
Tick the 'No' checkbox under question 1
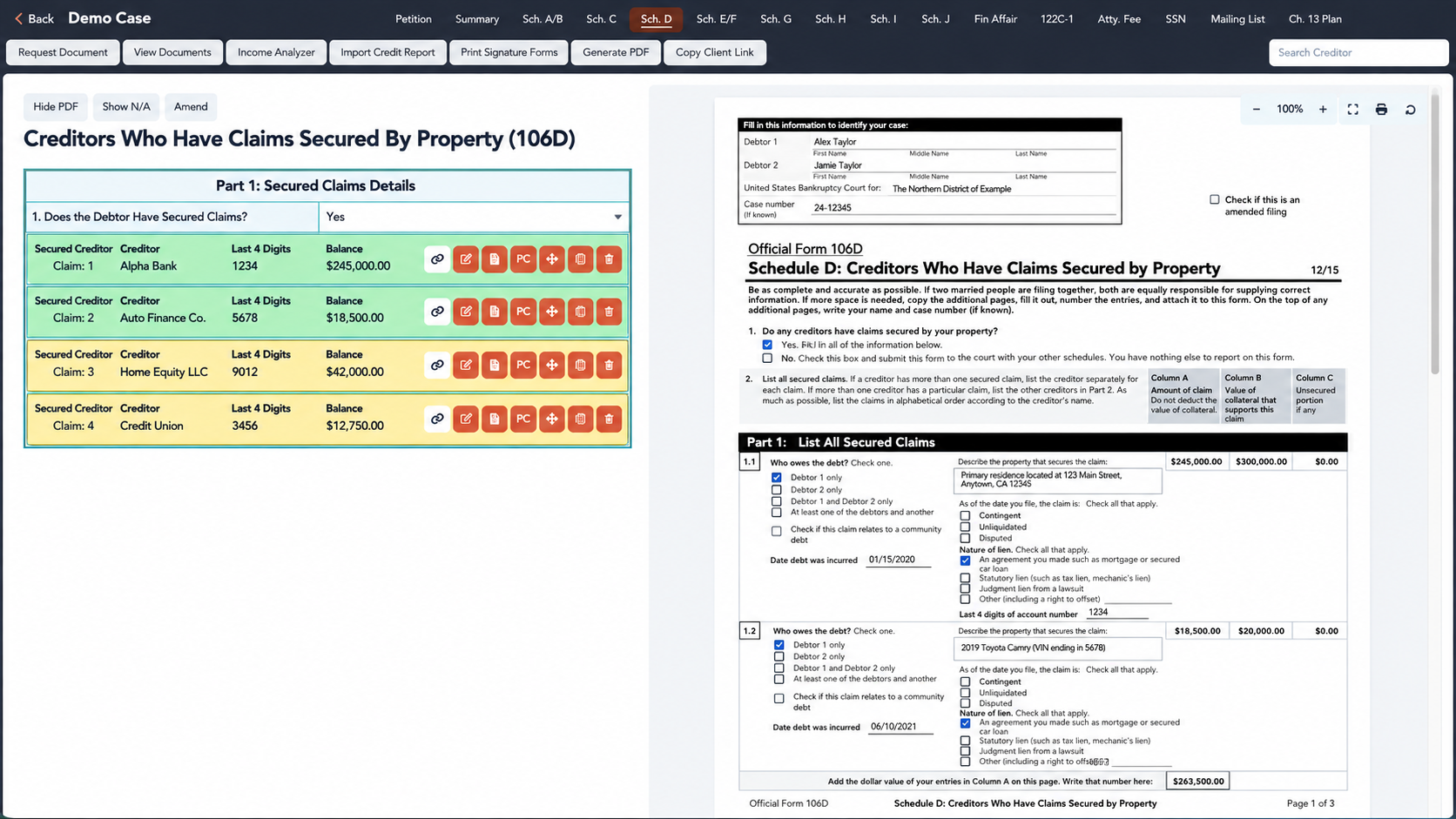[767, 358]
